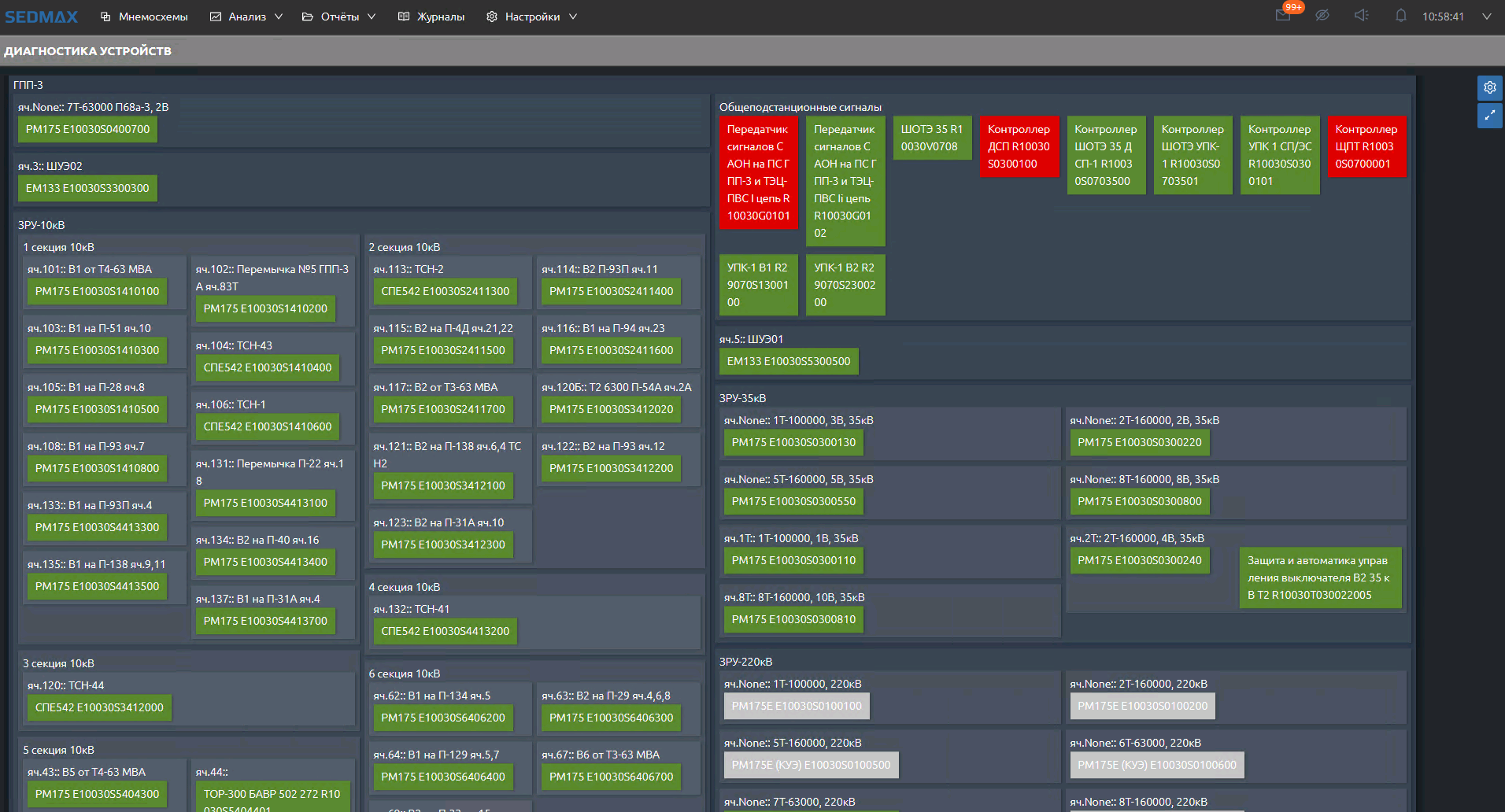Click gray device PM175E E10030S0100100
The height and width of the screenshot is (812, 1505).
point(797,707)
